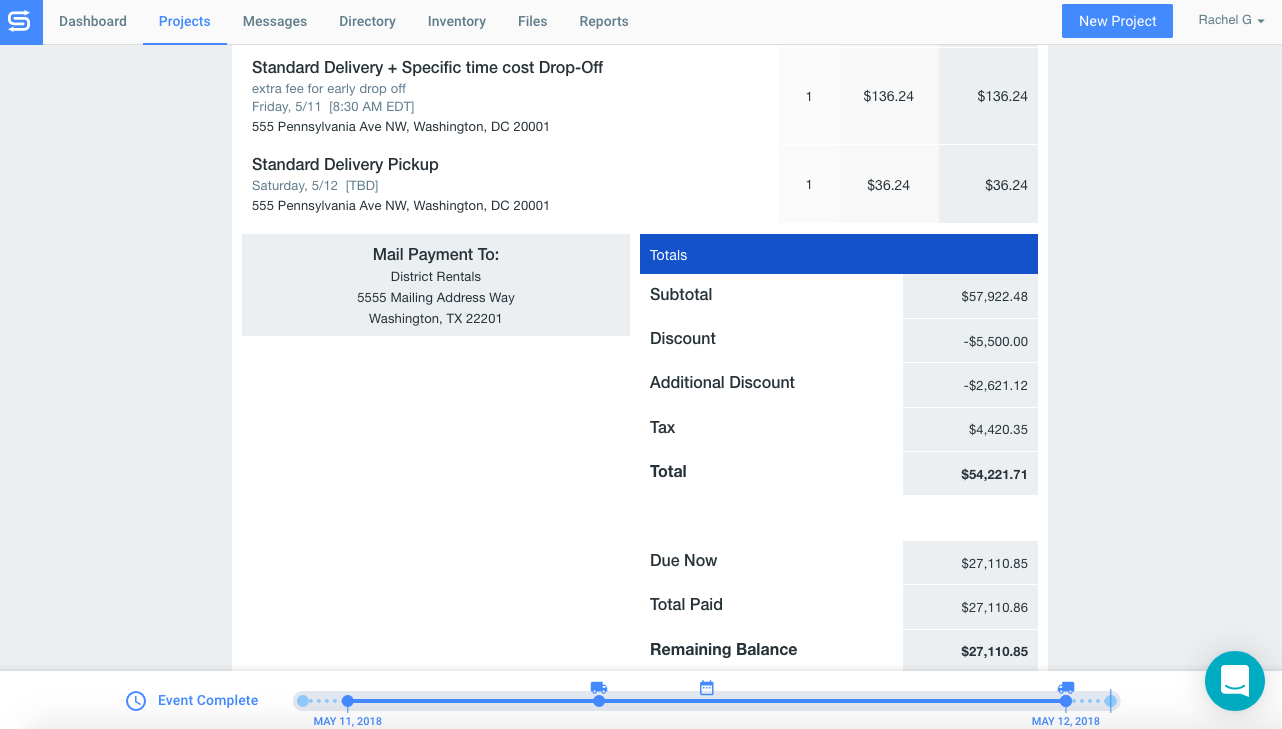This screenshot has width=1282, height=729.
Task: Click 'Standard Delivery + Specific time cost Drop-Off'
Action: 427,67
